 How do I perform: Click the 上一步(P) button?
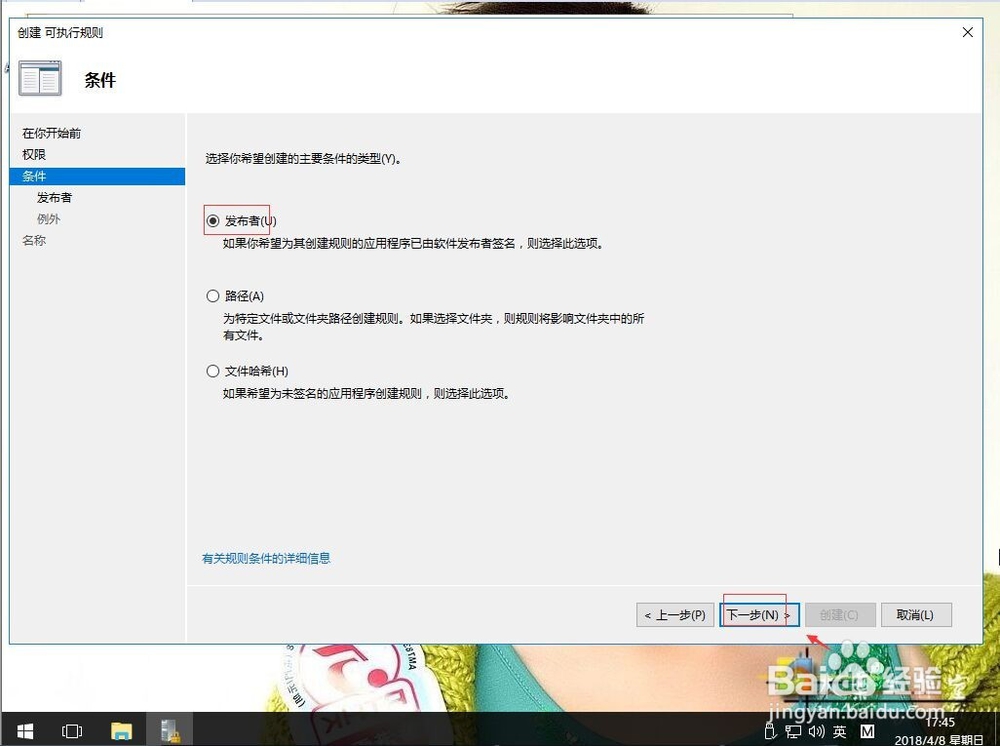[675, 614]
